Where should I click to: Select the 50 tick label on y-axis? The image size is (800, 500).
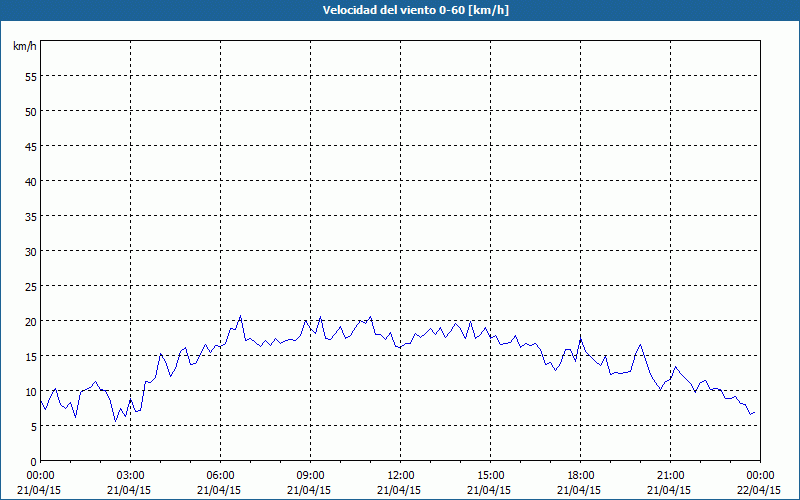[30, 111]
